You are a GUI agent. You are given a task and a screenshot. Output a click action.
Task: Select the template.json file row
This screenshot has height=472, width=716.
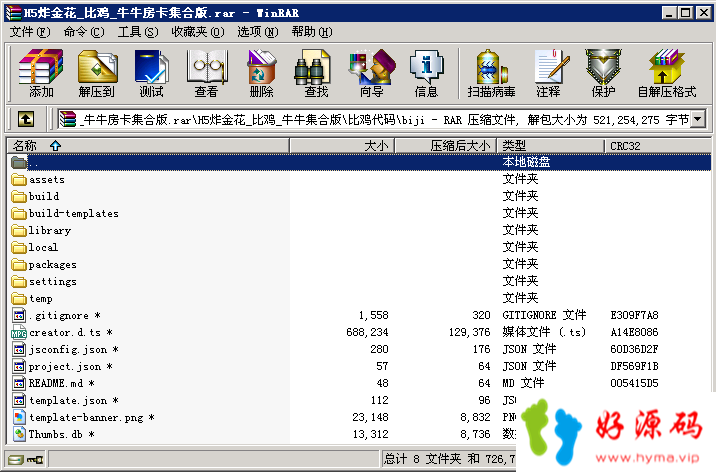coord(263,400)
